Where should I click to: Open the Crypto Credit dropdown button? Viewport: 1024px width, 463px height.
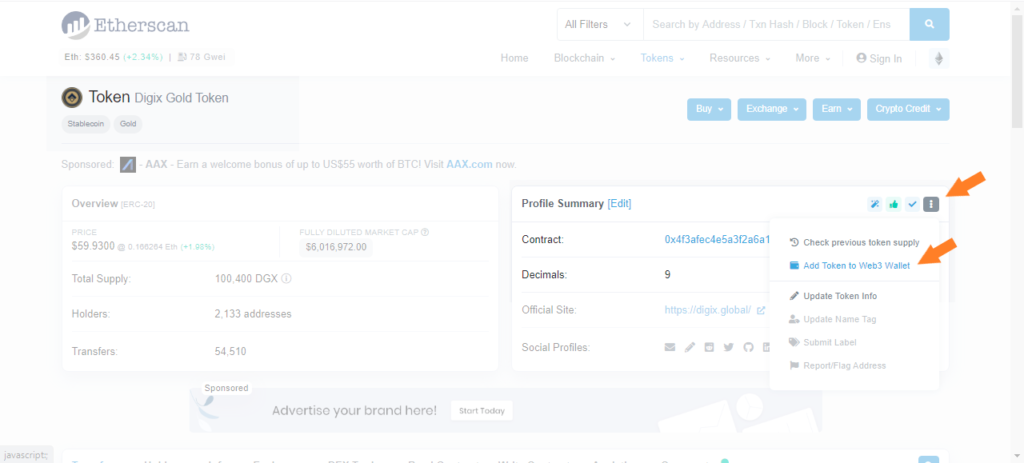point(908,109)
